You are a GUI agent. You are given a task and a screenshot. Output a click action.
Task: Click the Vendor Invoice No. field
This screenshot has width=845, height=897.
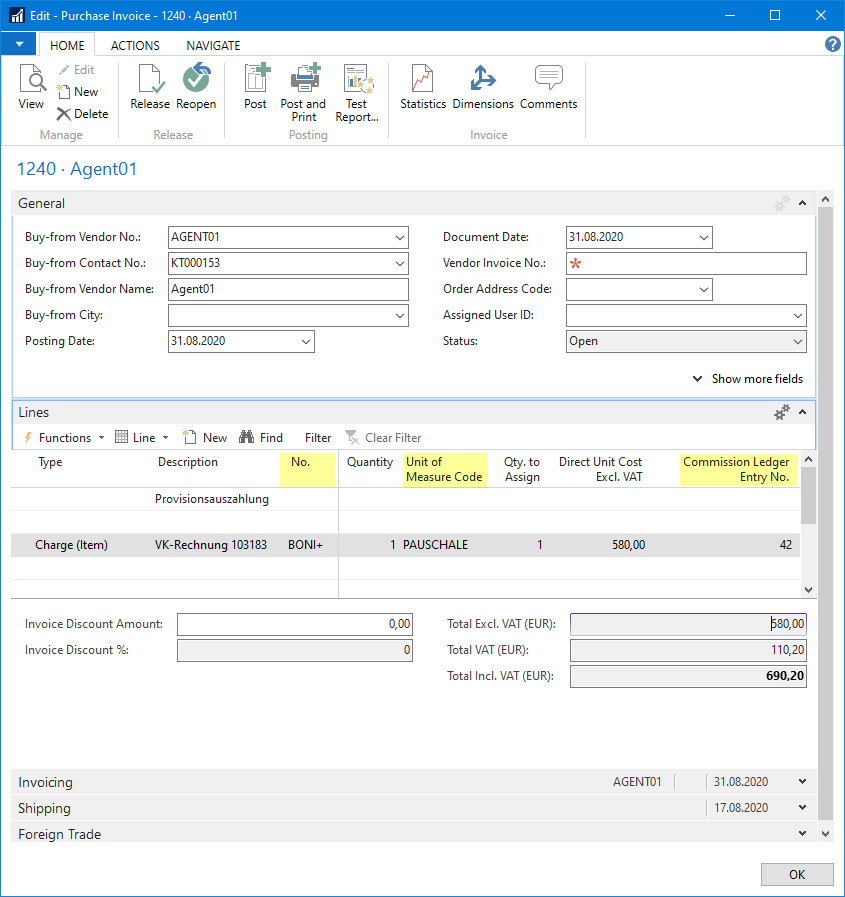pos(685,263)
